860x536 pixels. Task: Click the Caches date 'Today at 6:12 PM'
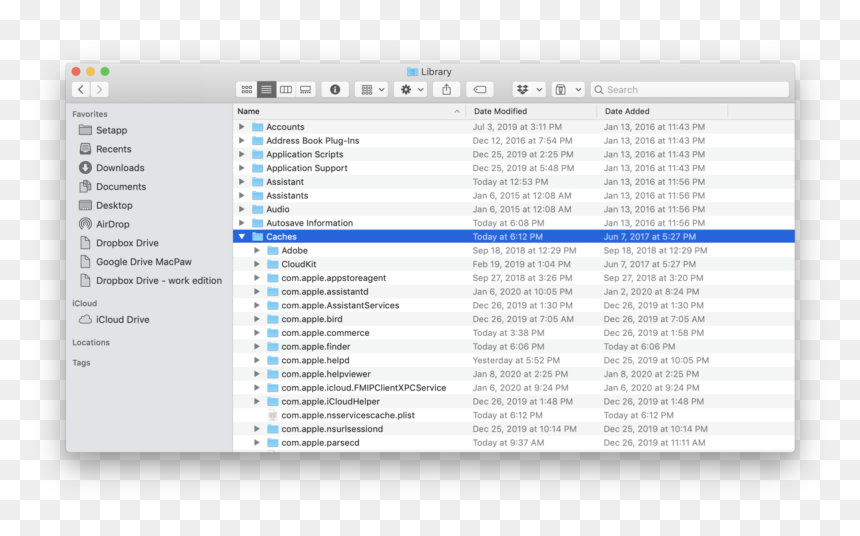(507, 236)
